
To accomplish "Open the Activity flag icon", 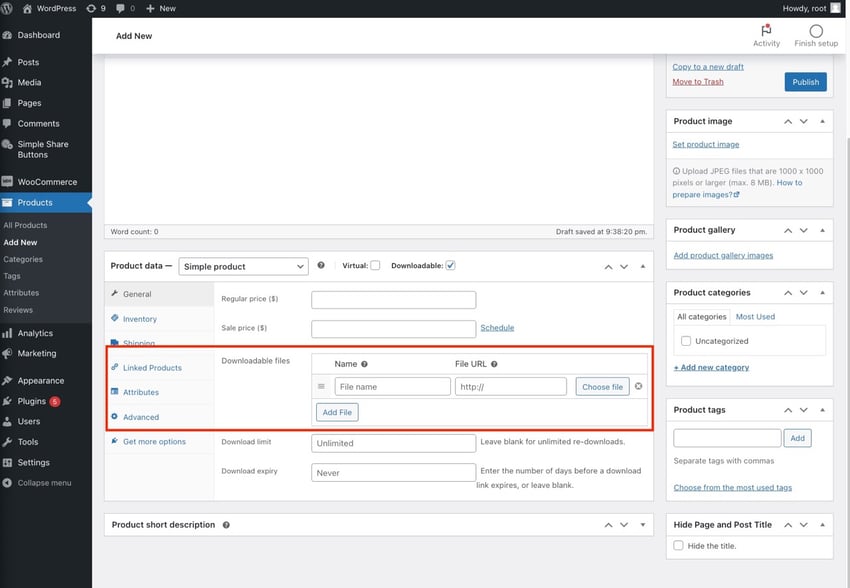I will [x=766, y=30].
